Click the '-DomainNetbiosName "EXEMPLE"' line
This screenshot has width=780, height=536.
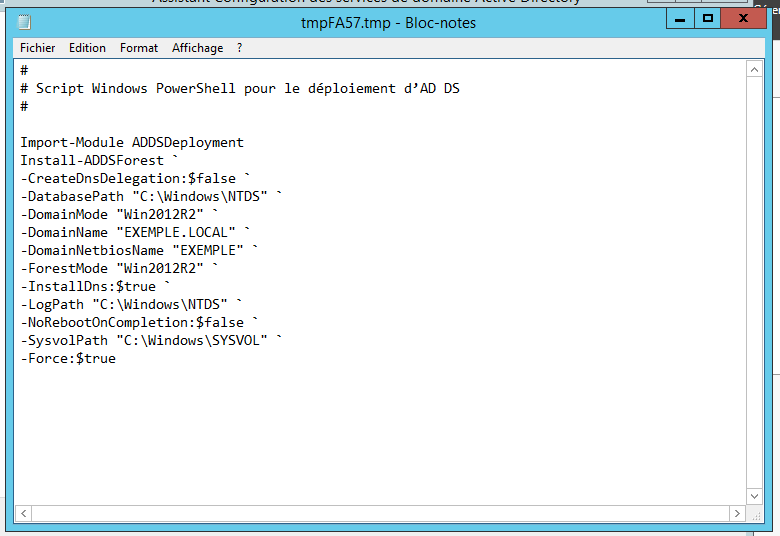tap(139, 250)
